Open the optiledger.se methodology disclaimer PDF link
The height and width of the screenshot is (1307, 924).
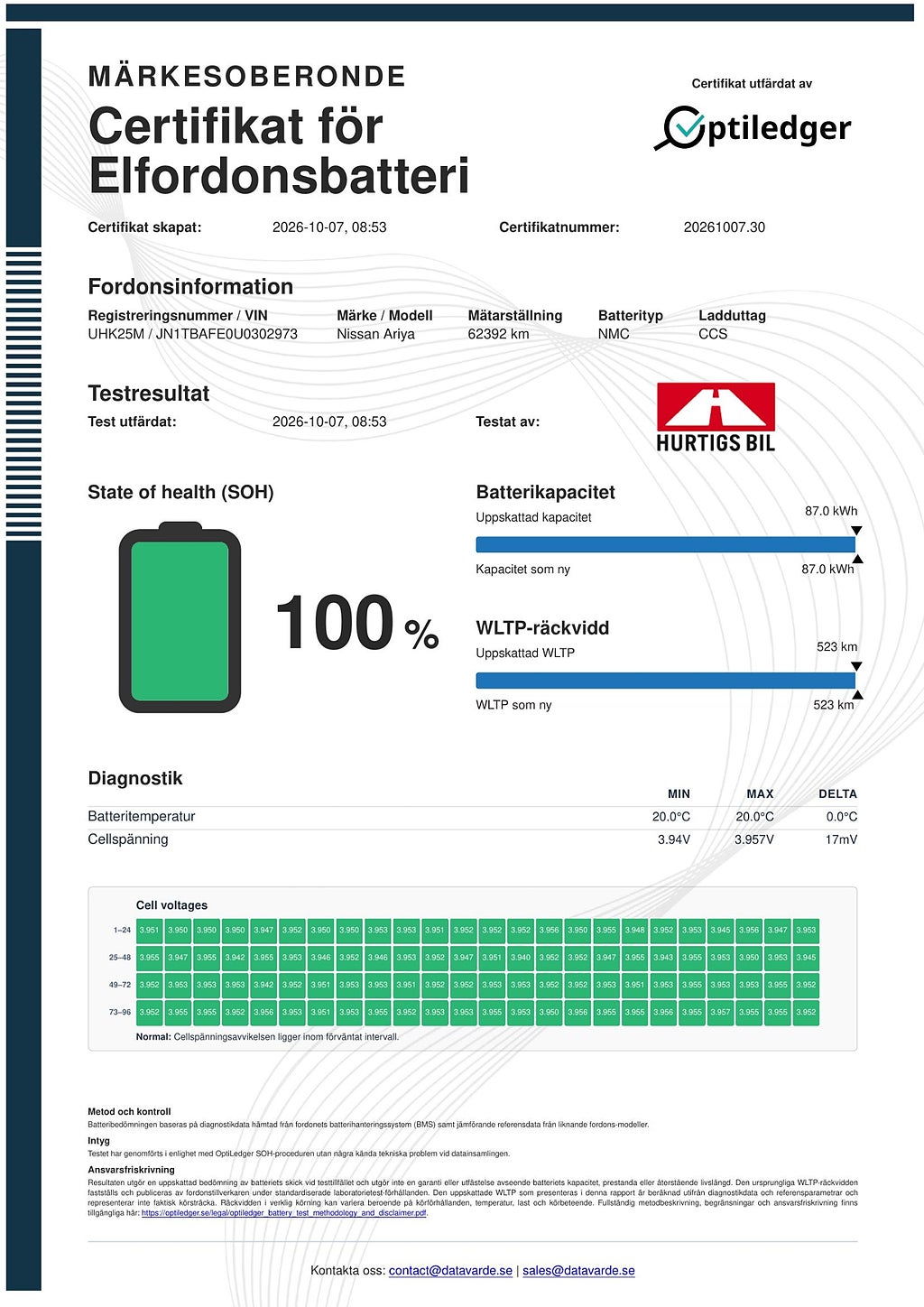[284, 1213]
